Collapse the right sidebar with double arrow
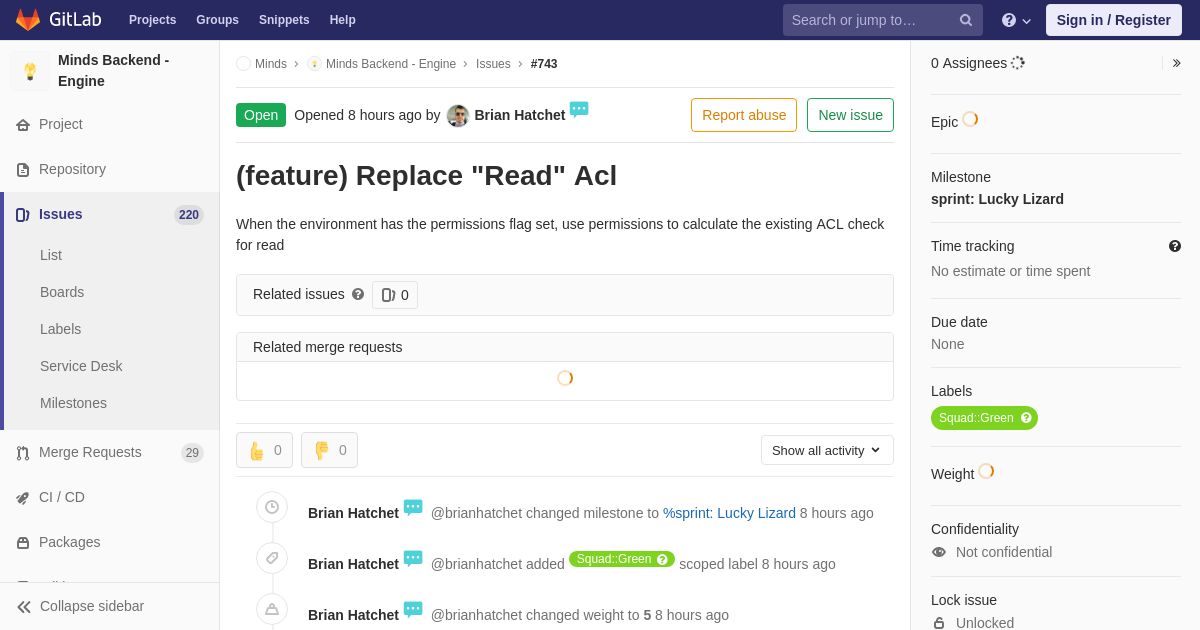 (1176, 63)
